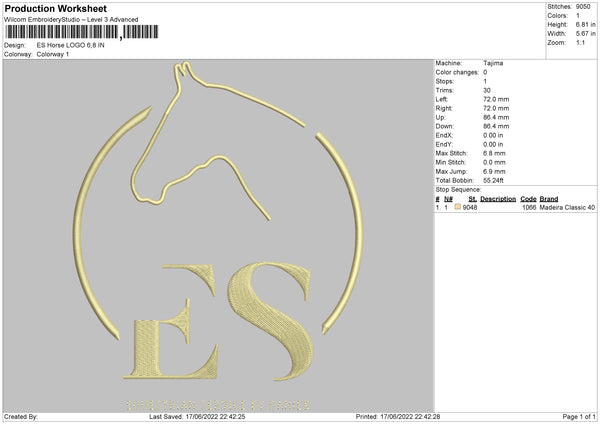Click the thread color swatch 9048
This screenshot has width=600, height=424.
(x=458, y=207)
